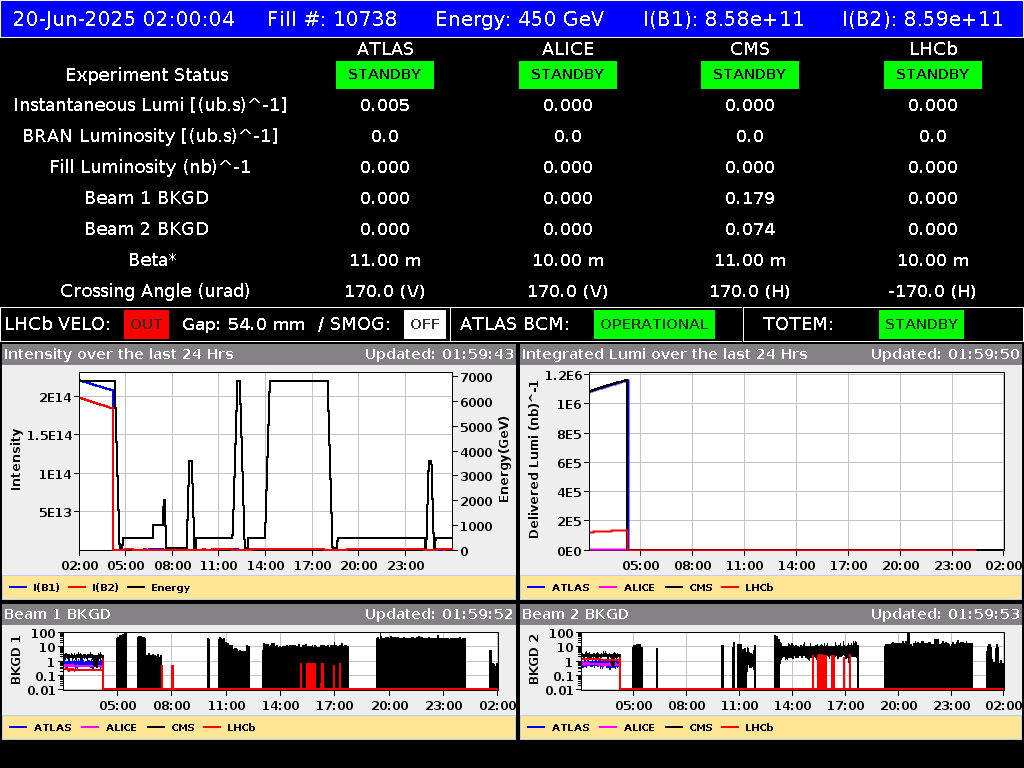Click the Intensity over the last 24 Hrs title
The height and width of the screenshot is (768, 1024).
[x=118, y=355]
